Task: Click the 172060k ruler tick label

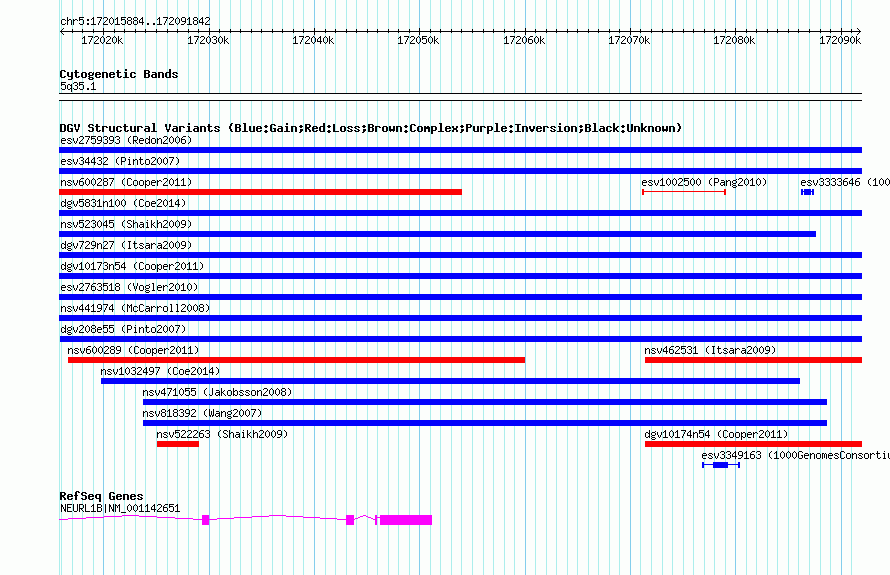Action: [x=524, y=40]
